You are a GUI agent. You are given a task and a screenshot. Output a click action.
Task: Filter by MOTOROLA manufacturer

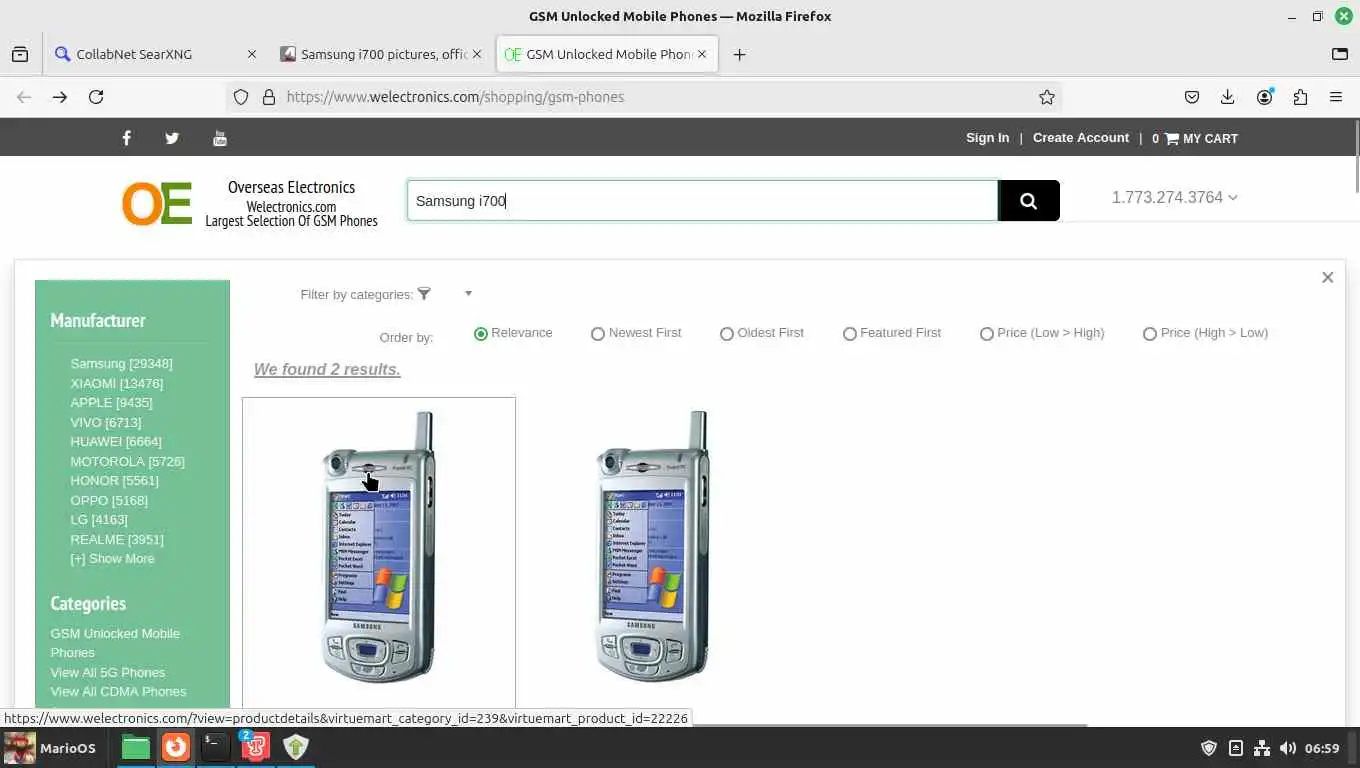127,461
